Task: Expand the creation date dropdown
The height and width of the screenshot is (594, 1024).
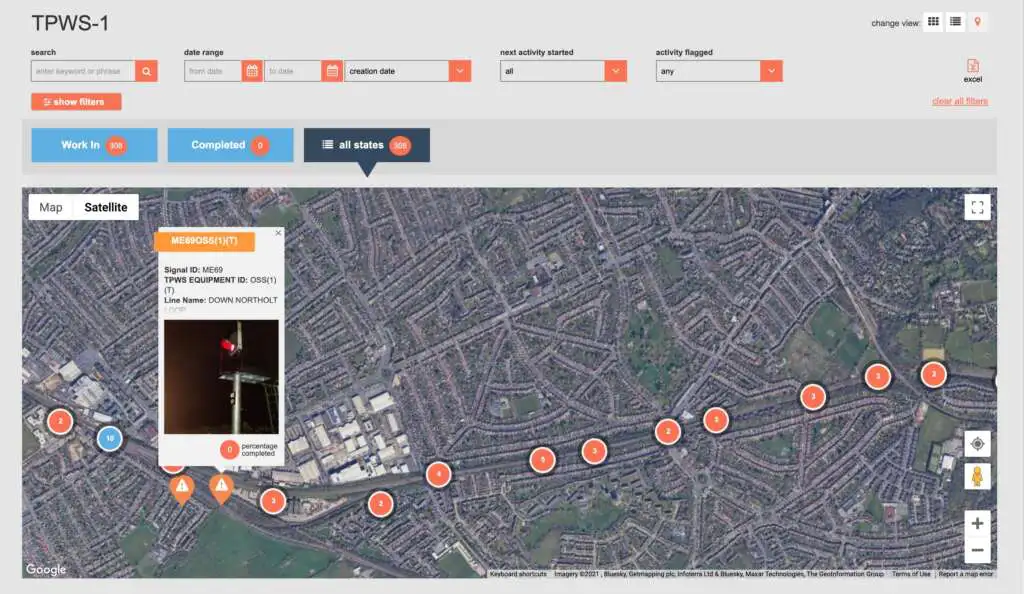Action: pyautogui.click(x=459, y=71)
